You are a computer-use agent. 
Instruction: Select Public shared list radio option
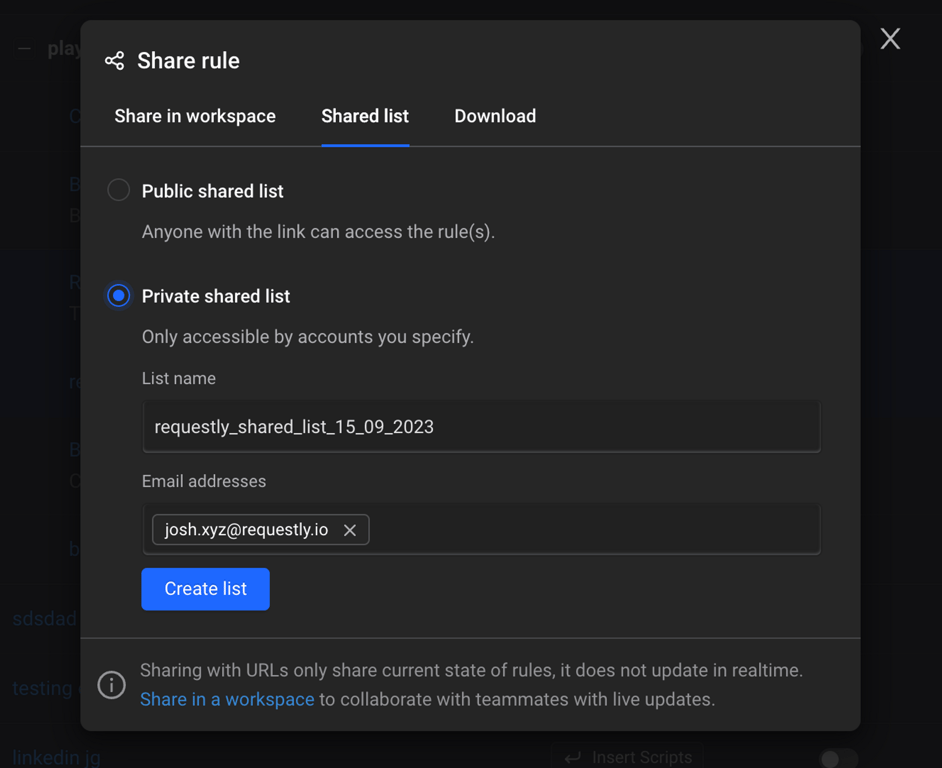pyautogui.click(x=119, y=190)
